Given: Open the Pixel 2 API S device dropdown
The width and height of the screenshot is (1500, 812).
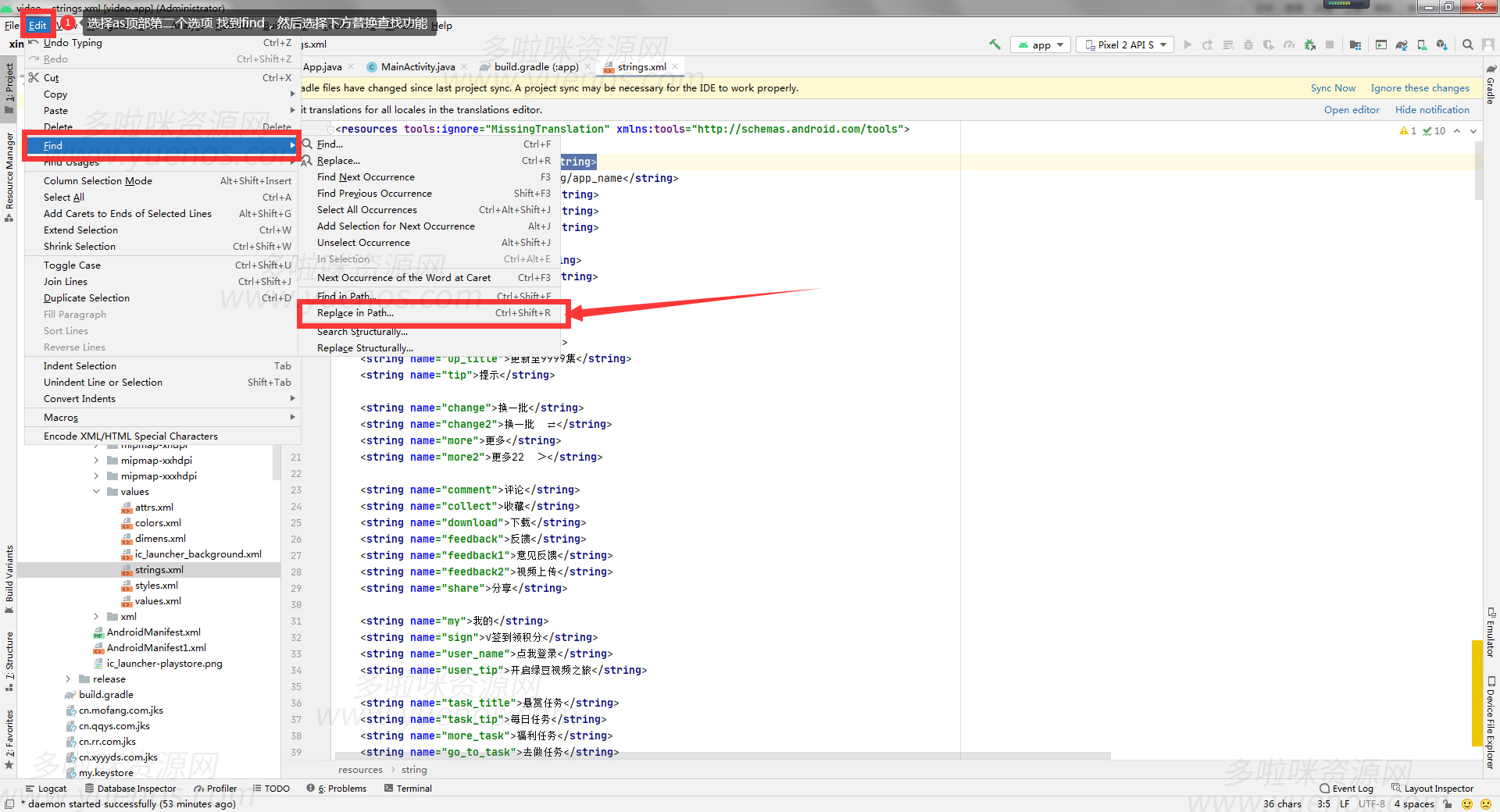Looking at the screenshot, I should [x=1125, y=45].
